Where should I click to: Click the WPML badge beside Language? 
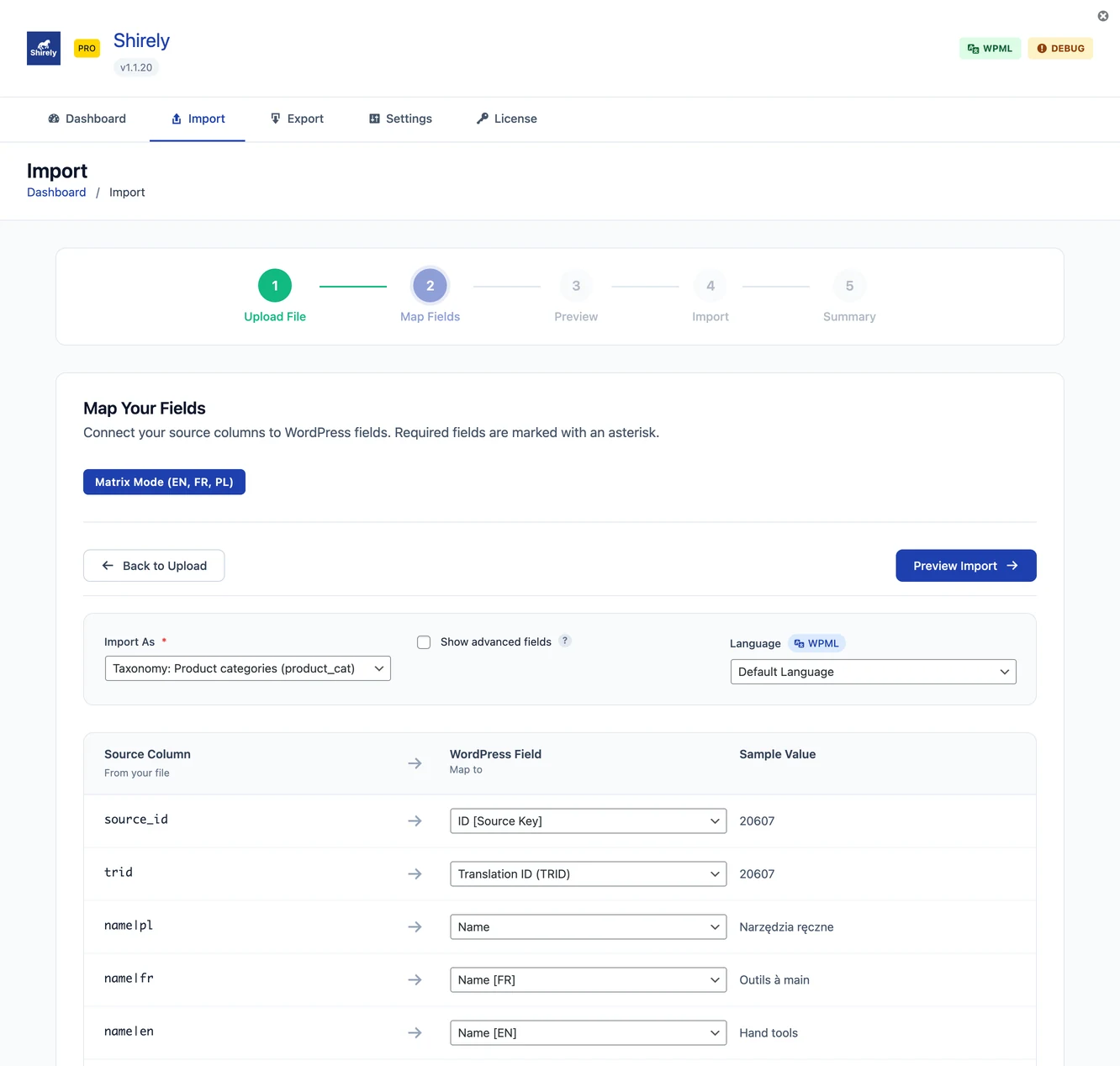tap(816, 643)
